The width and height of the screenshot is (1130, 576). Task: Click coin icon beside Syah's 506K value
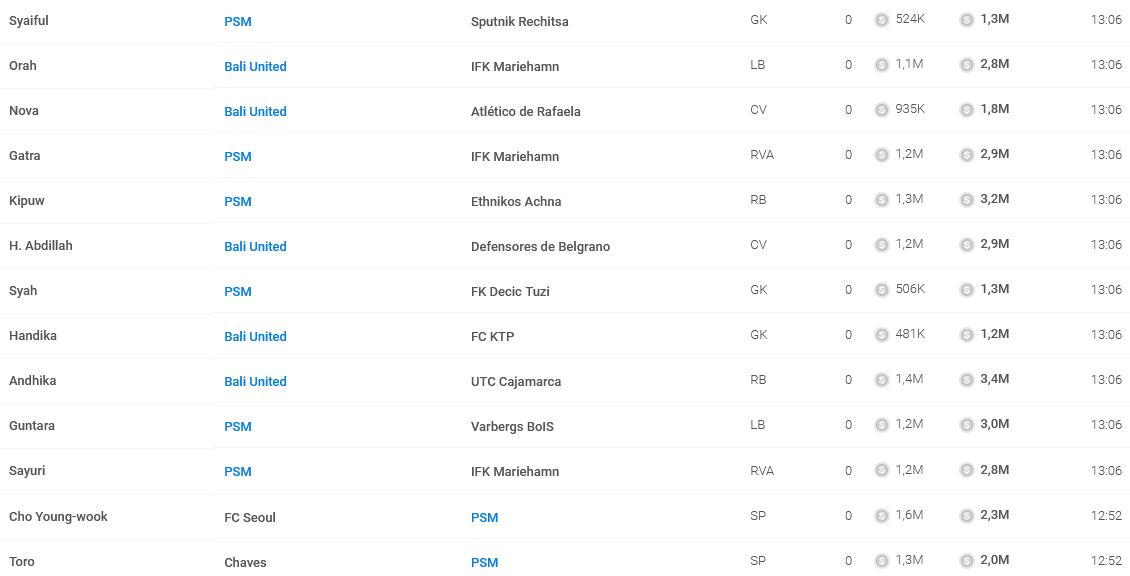pyautogui.click(x=881, y=290)
